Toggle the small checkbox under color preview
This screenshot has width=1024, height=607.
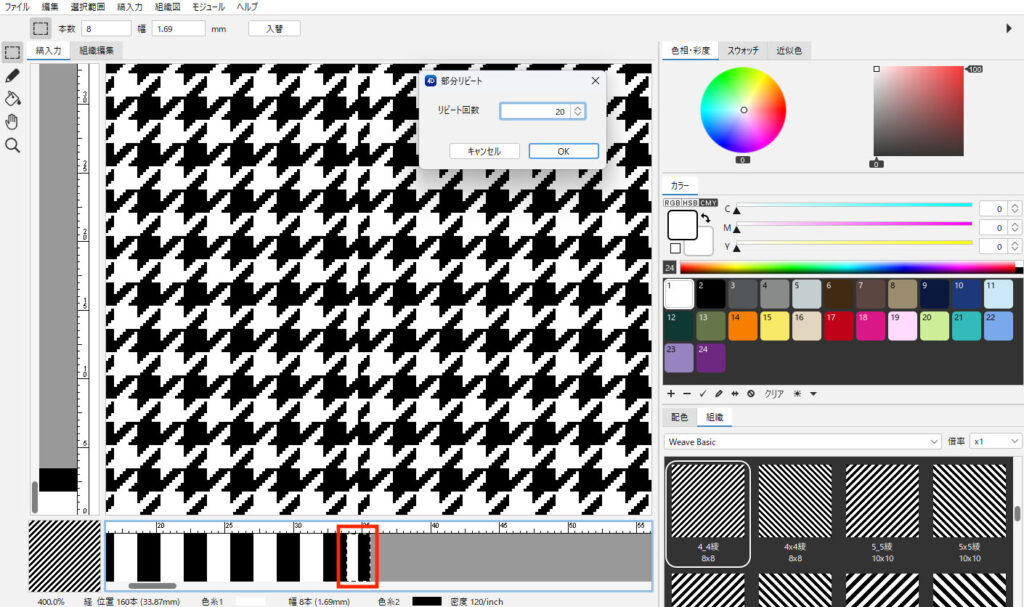tap(675, 248)
